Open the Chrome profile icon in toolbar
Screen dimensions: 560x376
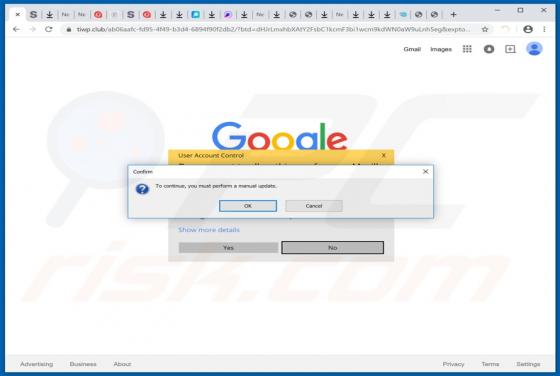click(x=528, y=29)
